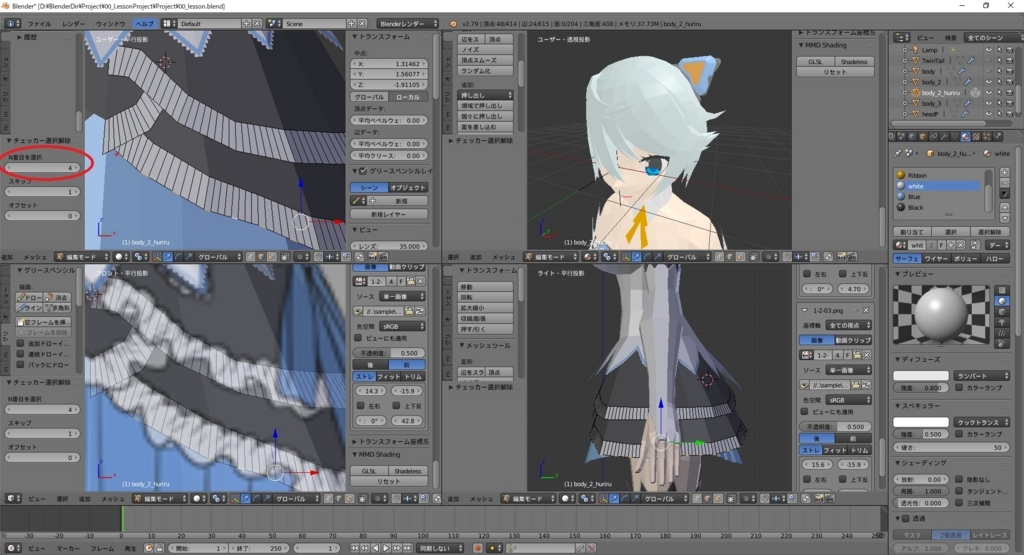Open the Texture properties tab icon
This screenshot has height=555, width=1024.
976,136
